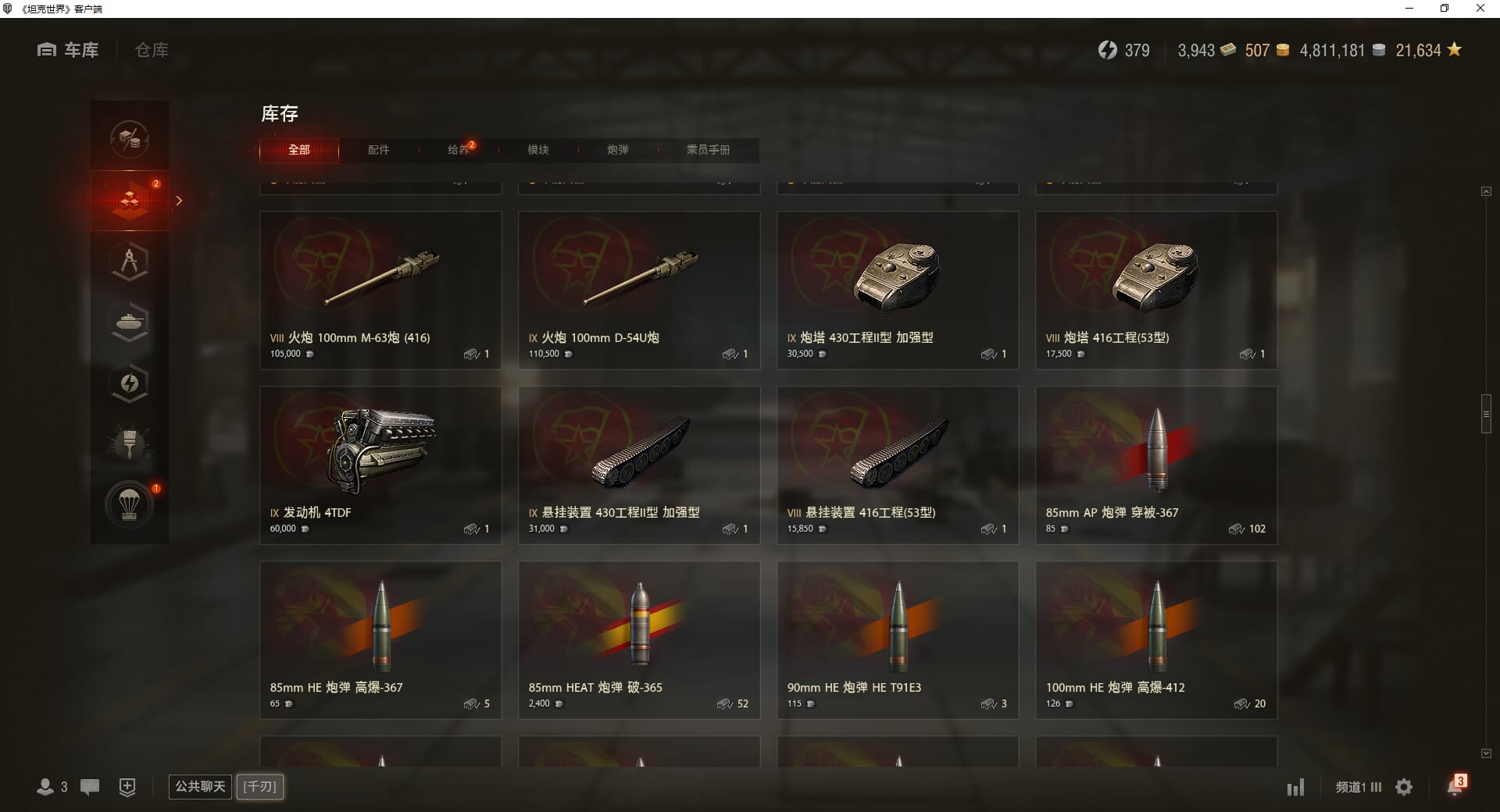This screenshot has width=1500, height=812.
Task: Open the chat bubble icon
Action: point(90,787)
